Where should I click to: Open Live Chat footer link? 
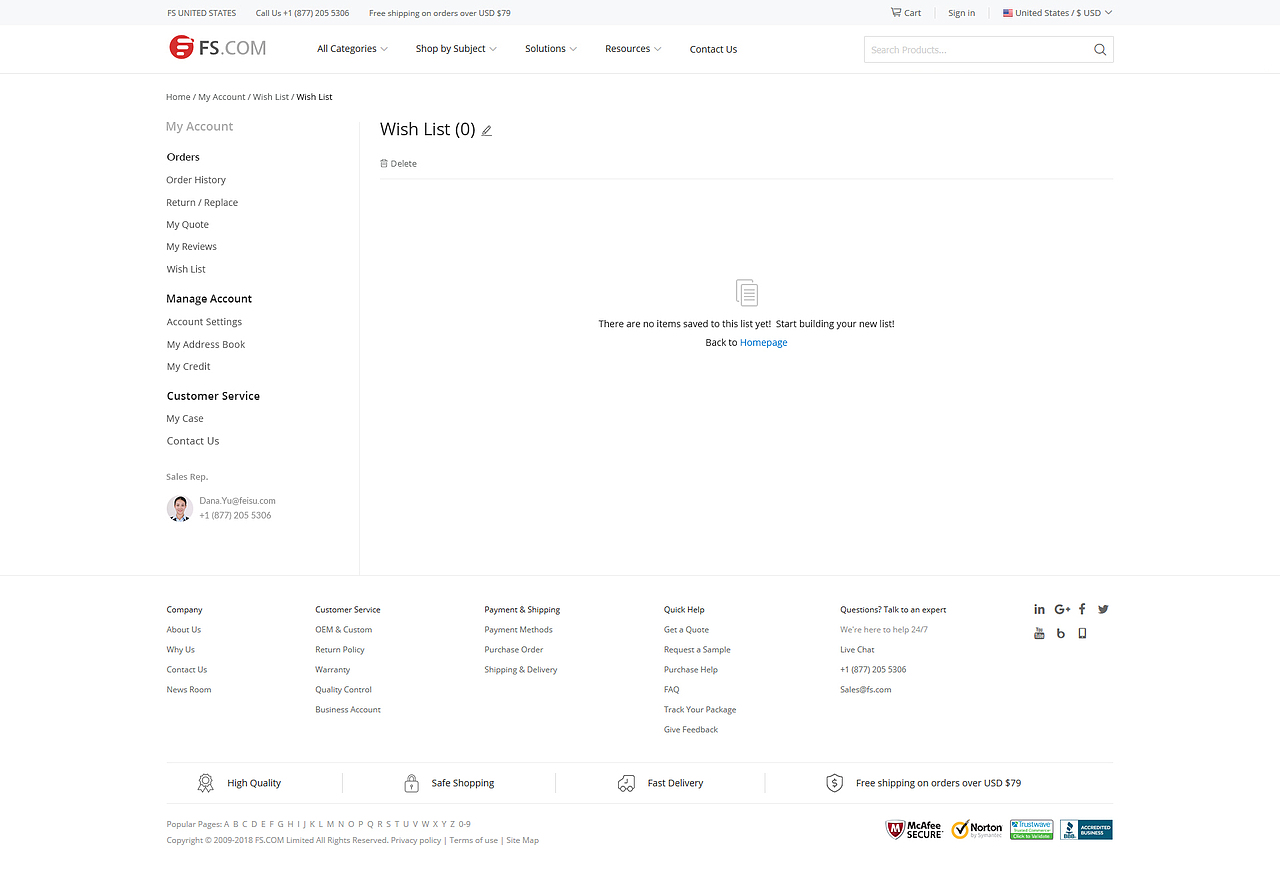pyautogui.click(x=857, y=650)
